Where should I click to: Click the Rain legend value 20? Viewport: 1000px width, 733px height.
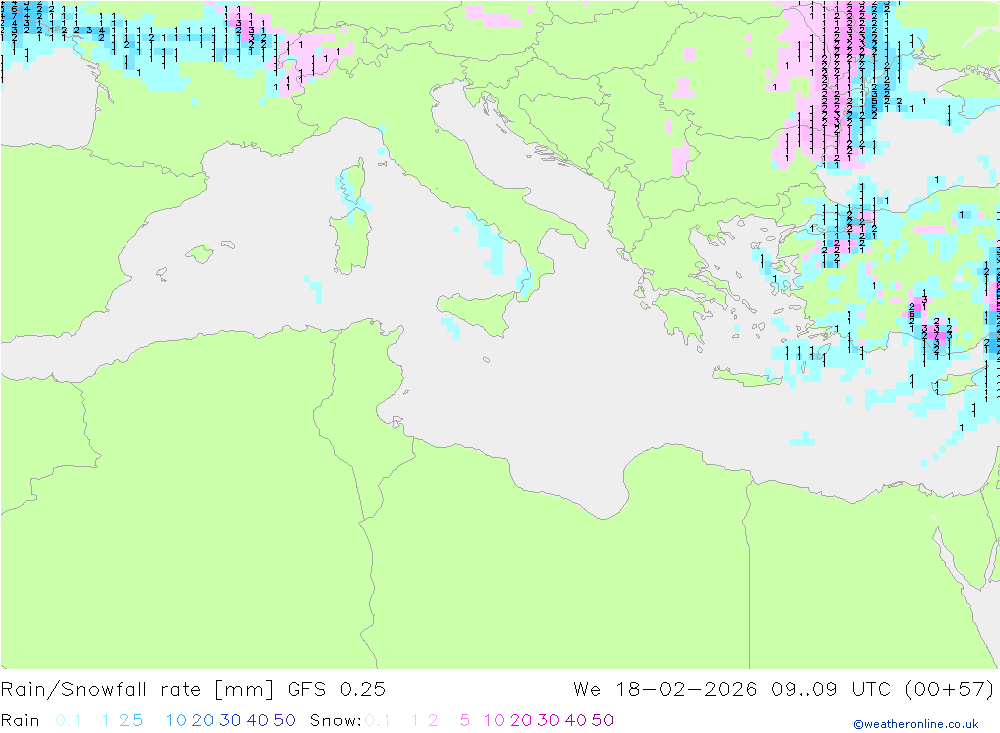(x=203, y=720)
